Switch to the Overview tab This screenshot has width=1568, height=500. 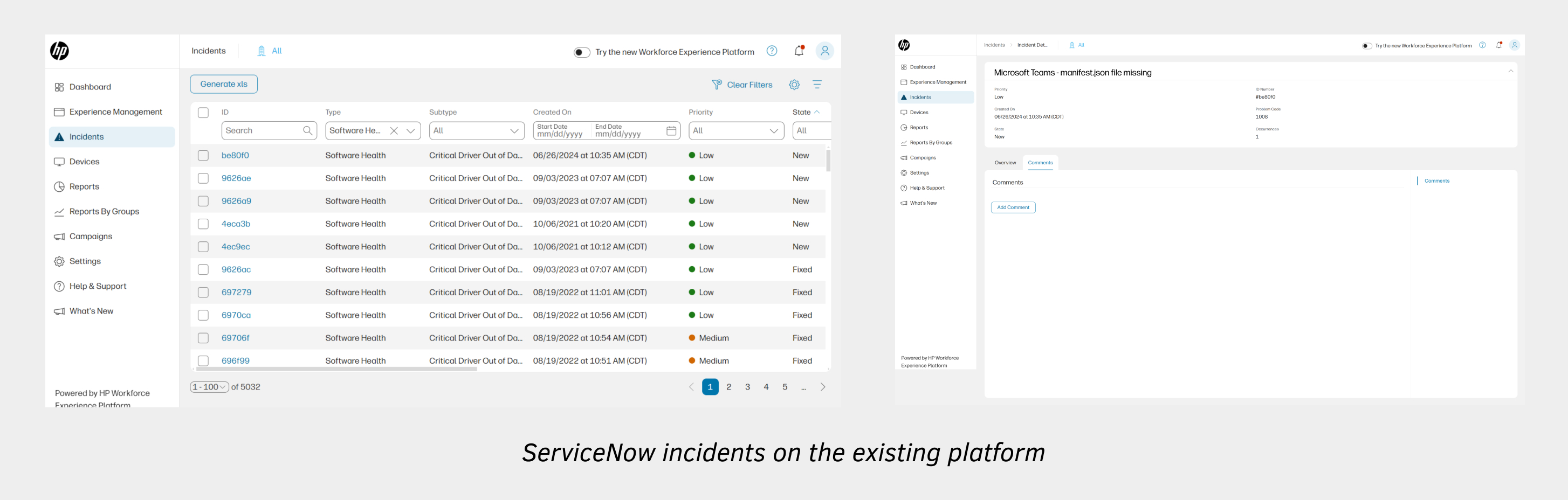pyautogui.click(x=1005, y=163)
